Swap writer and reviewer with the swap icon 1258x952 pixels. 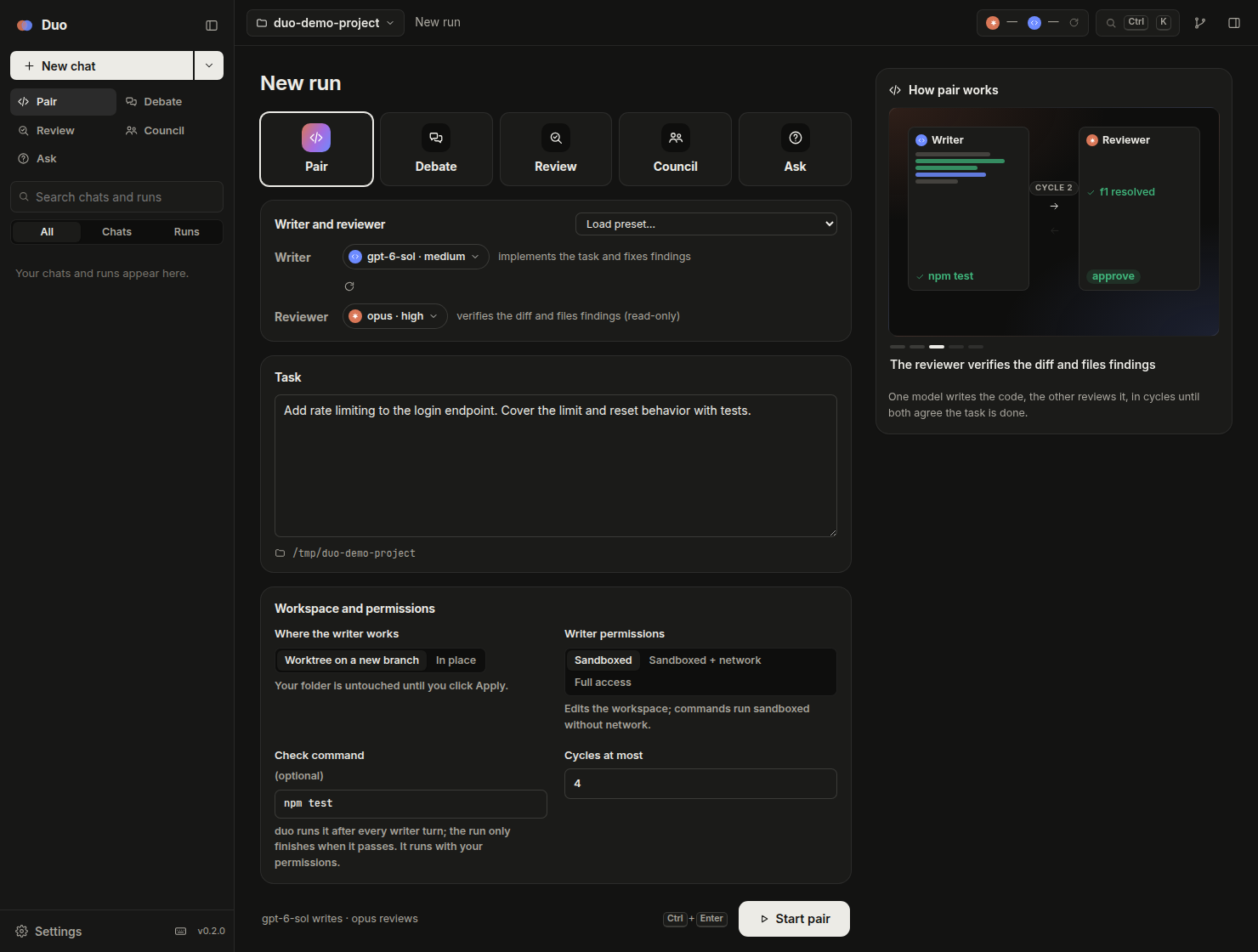point(349,286)
